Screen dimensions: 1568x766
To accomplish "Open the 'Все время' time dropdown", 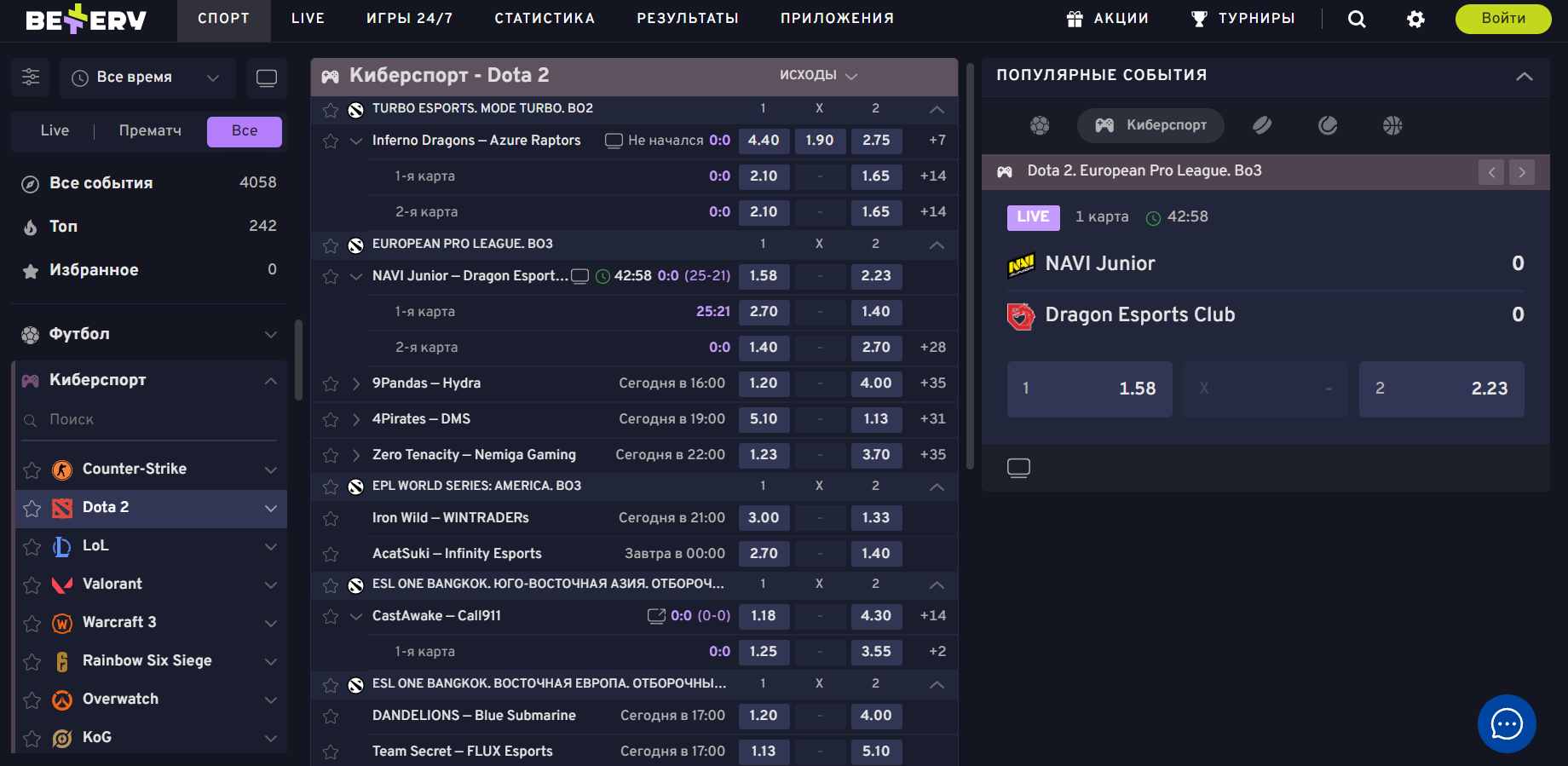I will click(x=146, y=78).
